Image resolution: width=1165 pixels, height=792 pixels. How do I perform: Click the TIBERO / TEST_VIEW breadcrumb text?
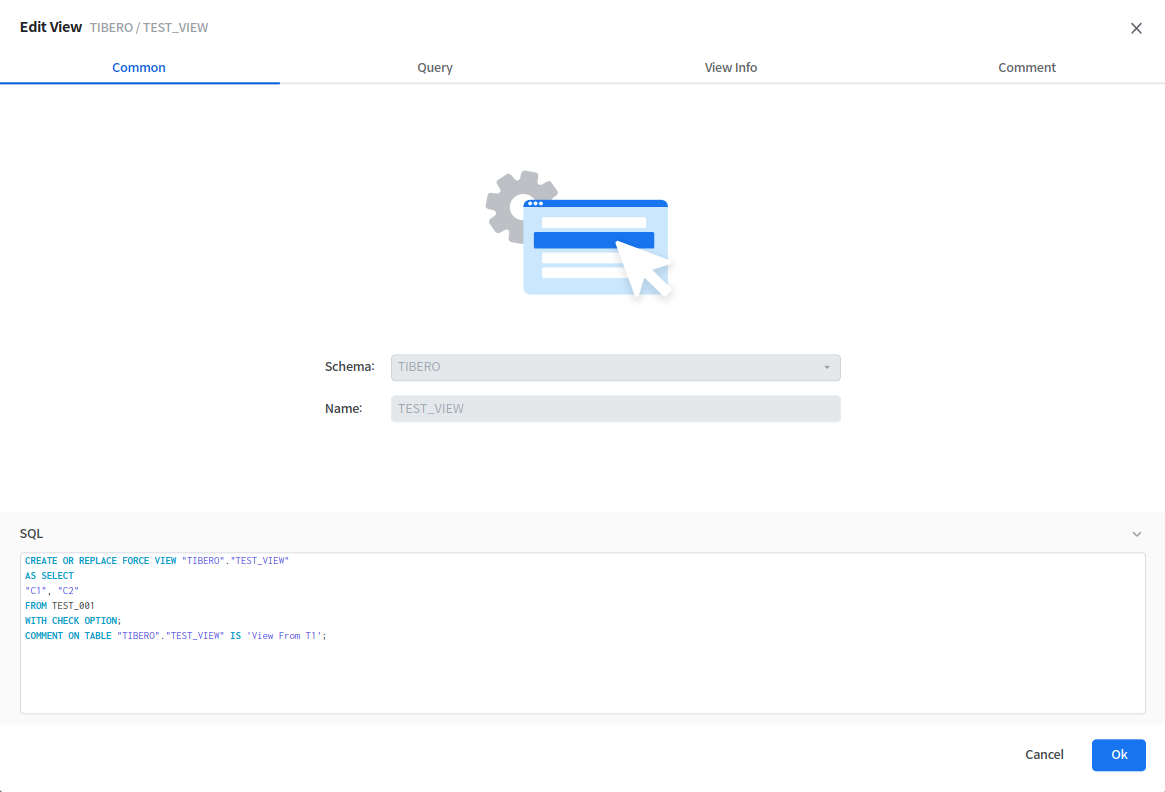[149, 28]
